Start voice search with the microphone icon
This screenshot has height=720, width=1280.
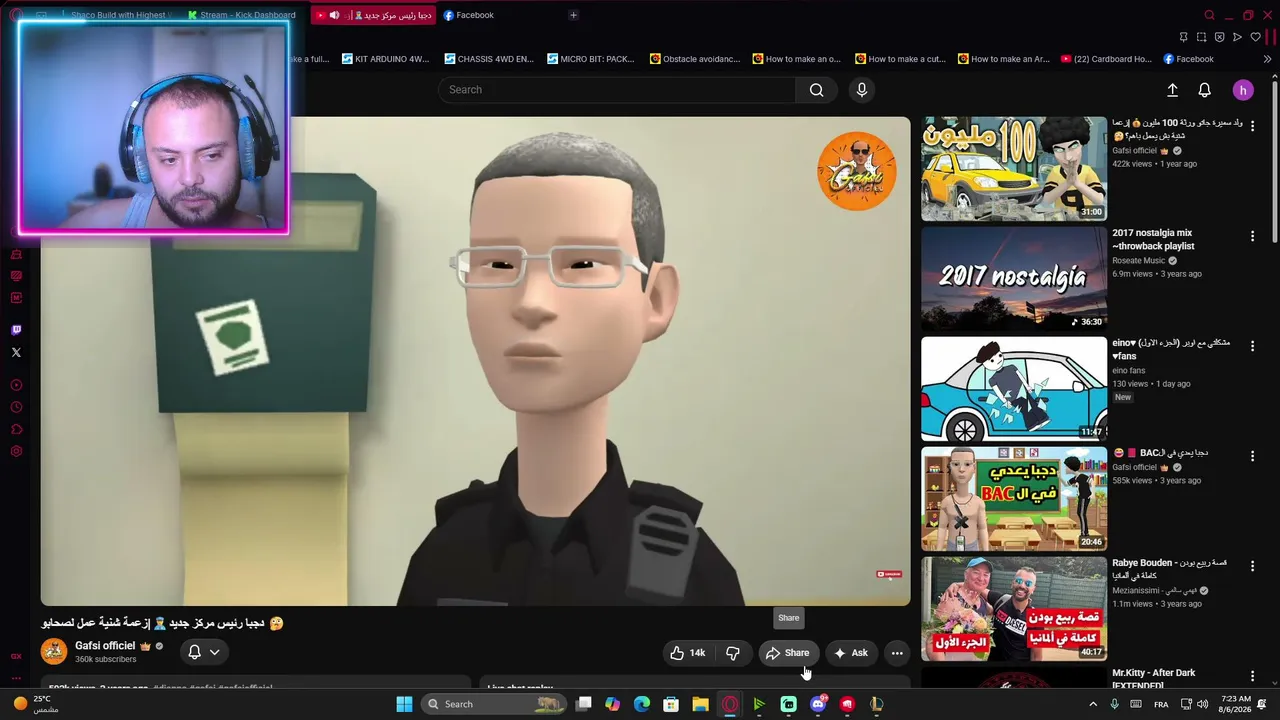click(861, 90)
